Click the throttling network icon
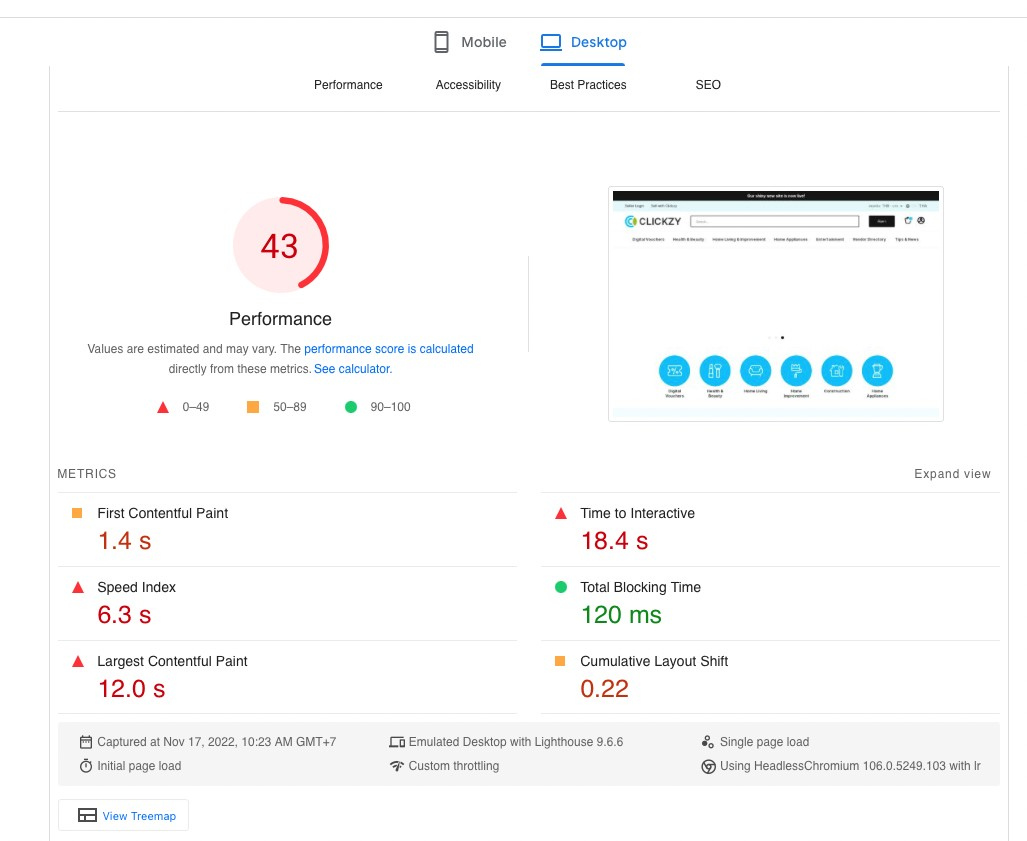1027x841 pixels. click(x=397, y=766)
